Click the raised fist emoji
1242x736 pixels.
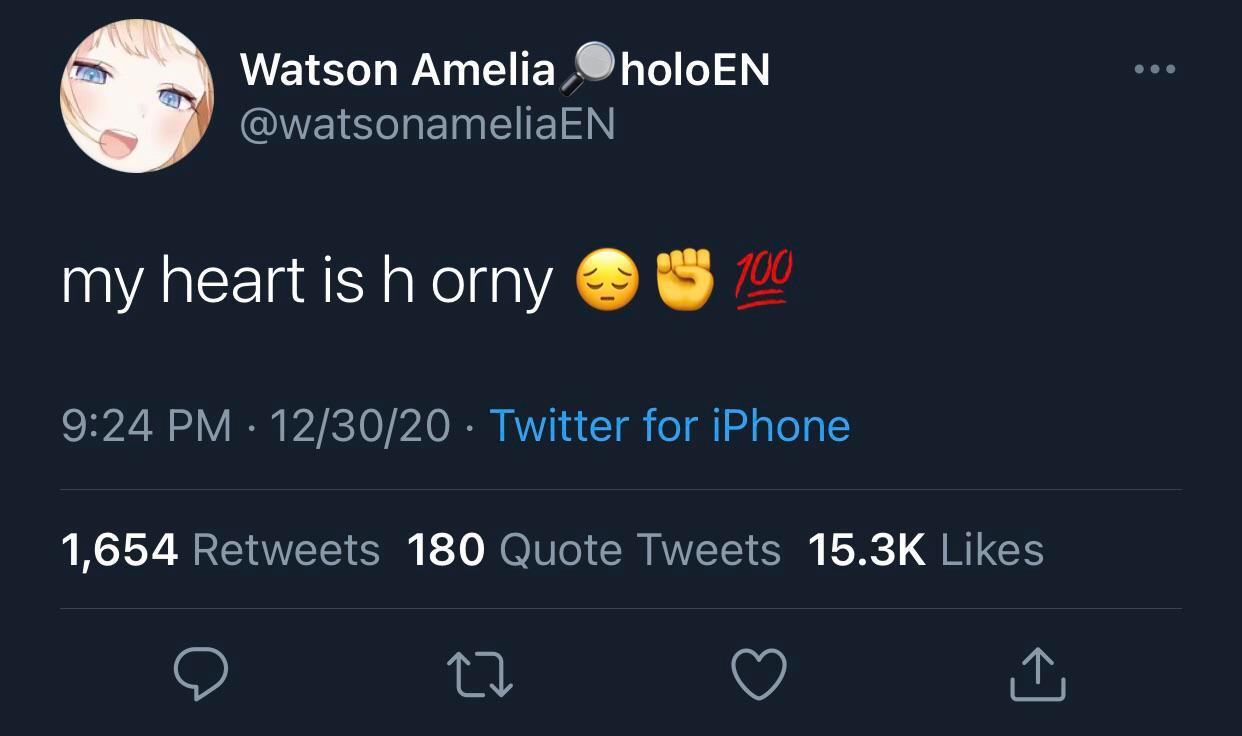685,280
